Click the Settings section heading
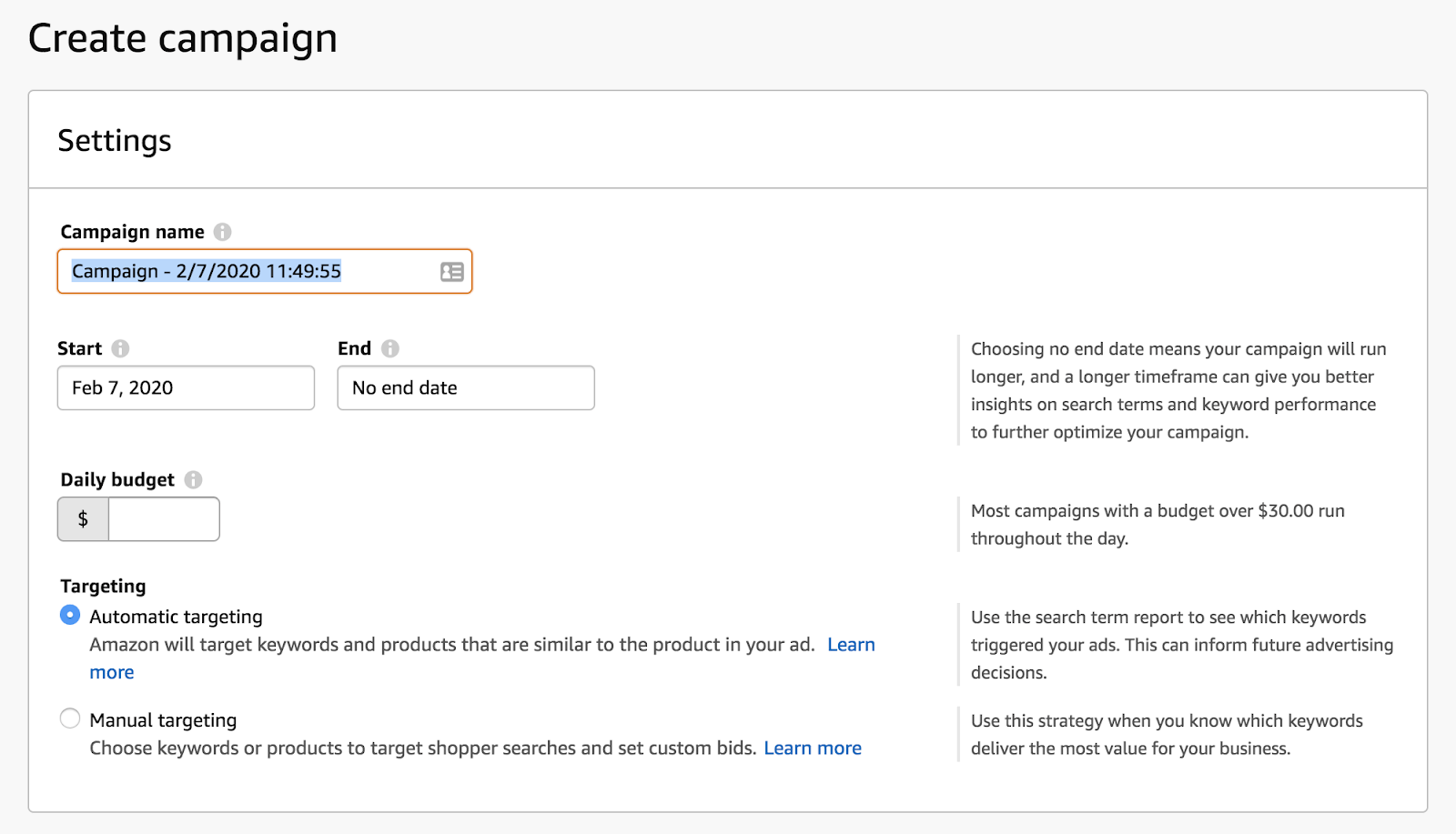1456x834 pixels. click(115, 141)
